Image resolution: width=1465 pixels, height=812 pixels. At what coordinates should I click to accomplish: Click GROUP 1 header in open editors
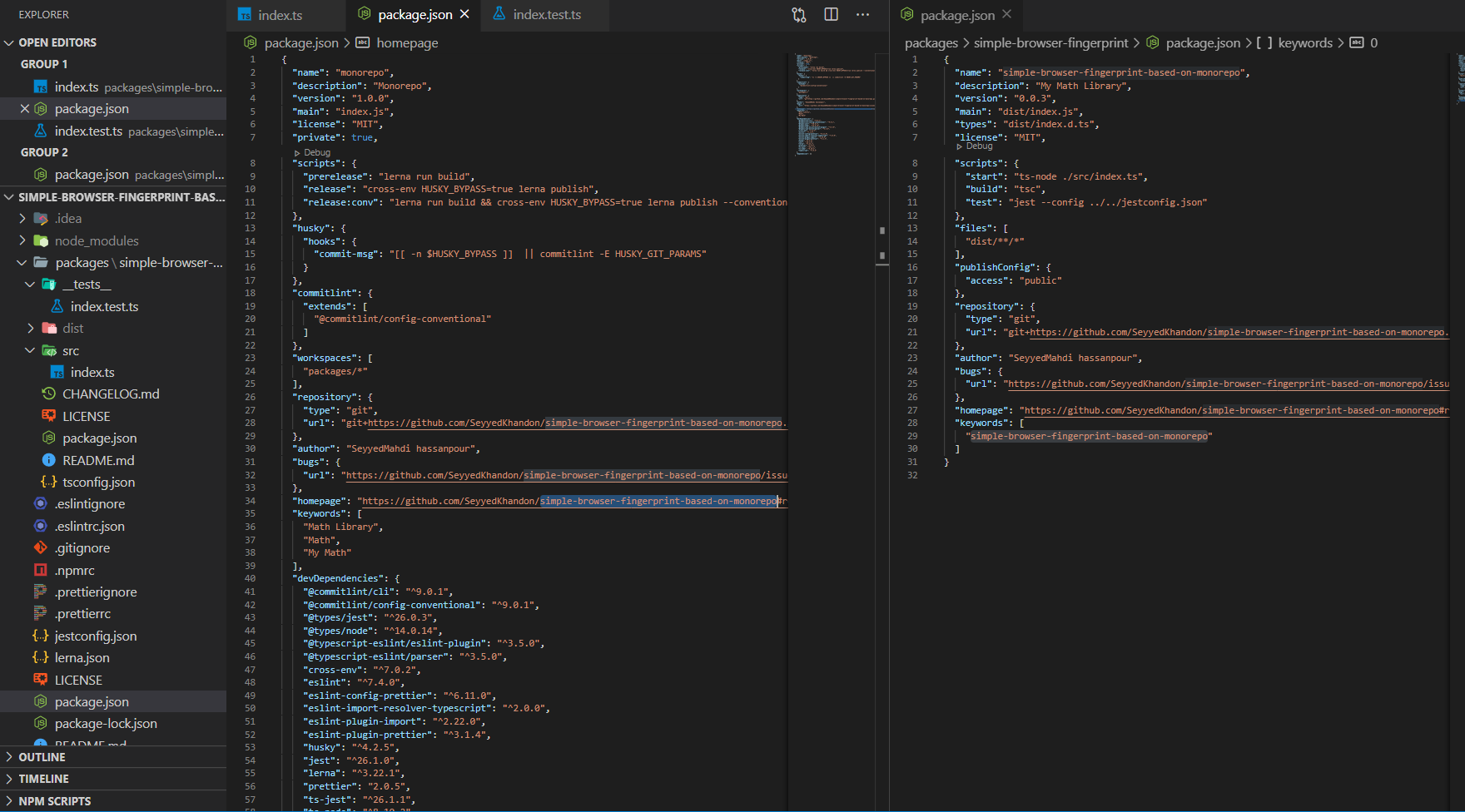[44, 64]
